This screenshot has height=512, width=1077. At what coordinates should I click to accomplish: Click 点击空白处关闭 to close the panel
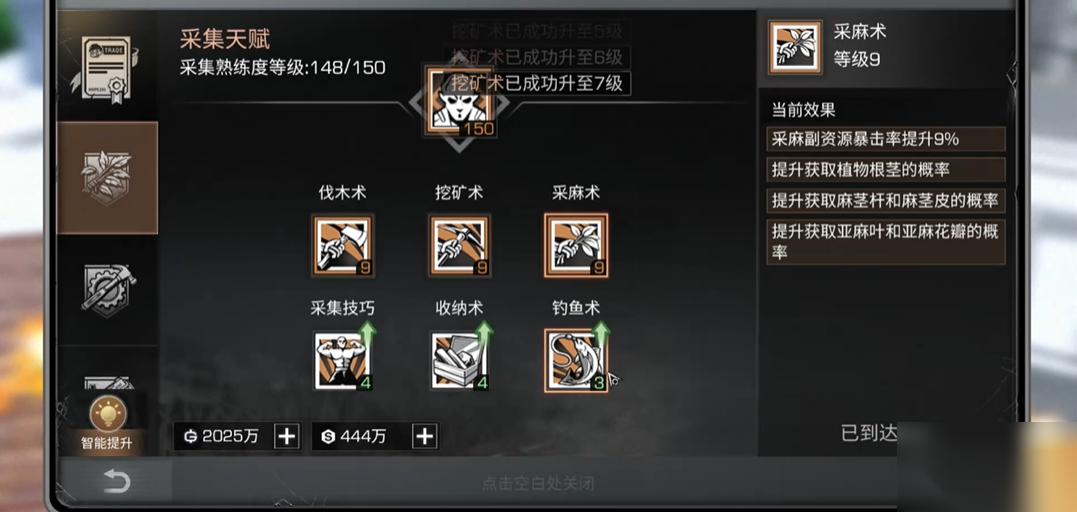pyautogui.click(x=538, y=484)
